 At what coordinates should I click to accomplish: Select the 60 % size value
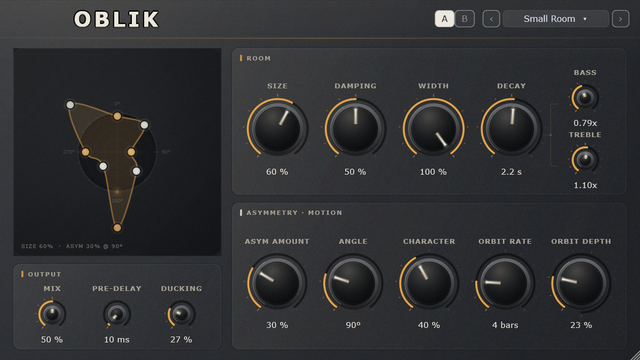pyautogui.click(x=277, y=172)
